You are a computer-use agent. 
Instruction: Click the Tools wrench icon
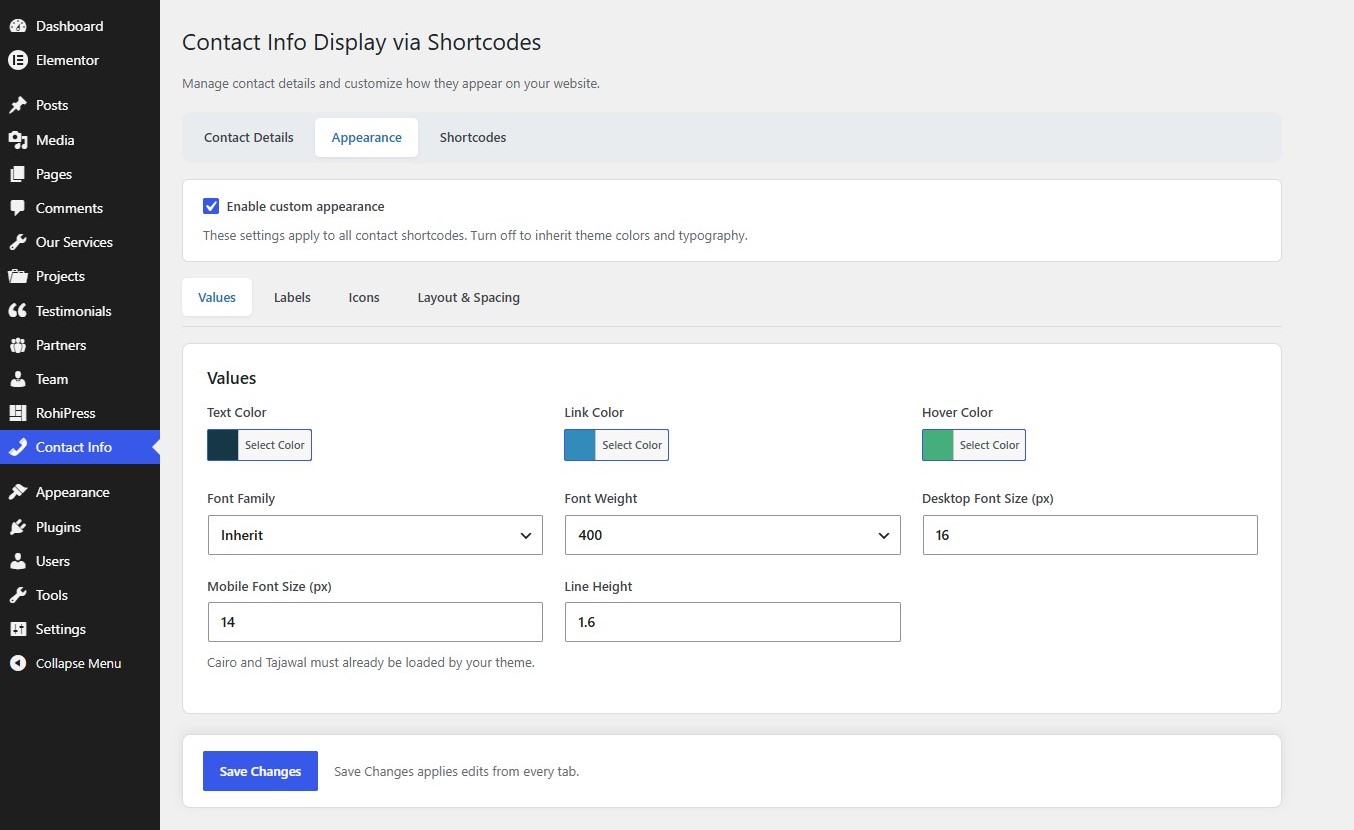coord(17,595)
